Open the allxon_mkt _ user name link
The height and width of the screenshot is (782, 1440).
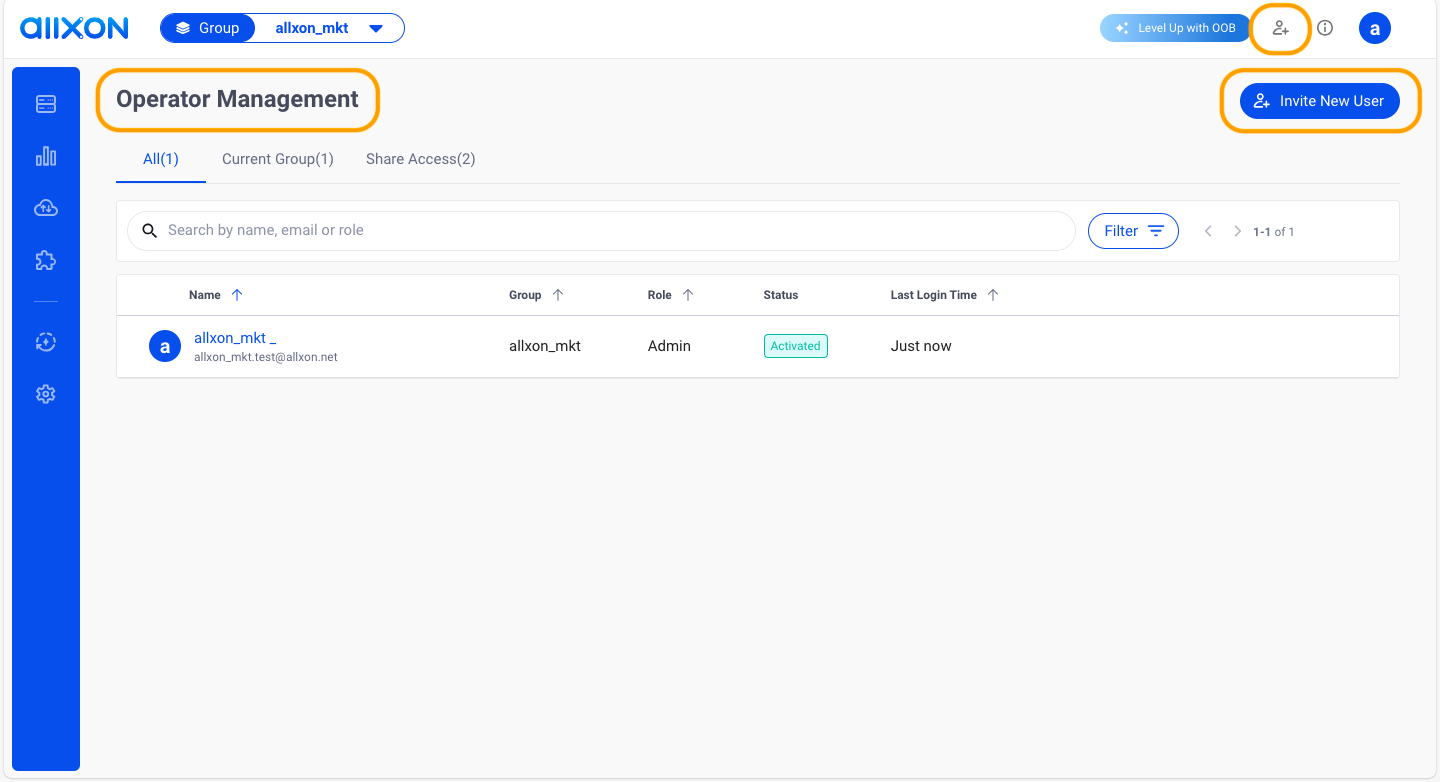(235, 338)
